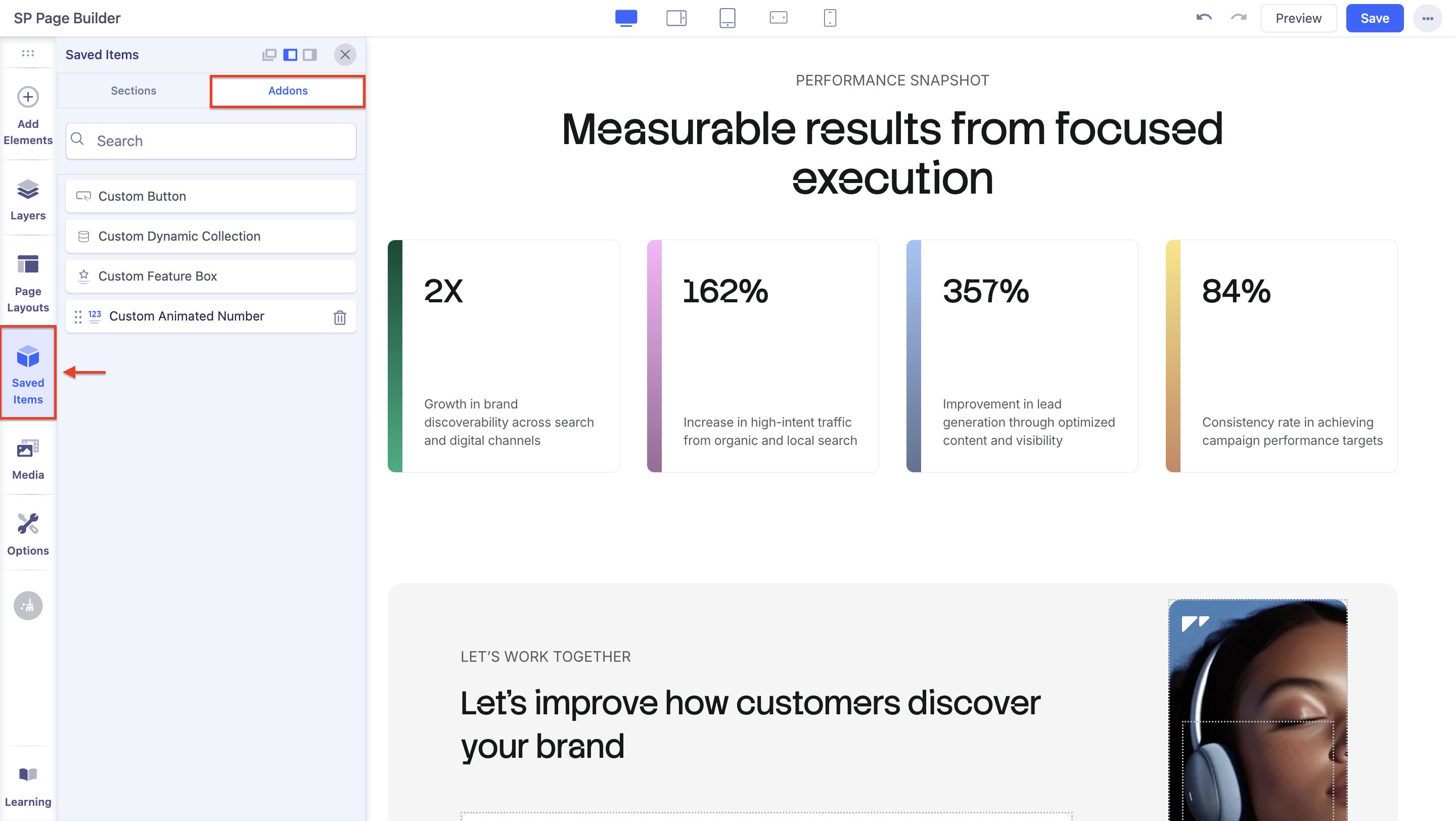Switch to tablet portrait view
The height and width of the screenshot is (821, 1456).
(727, 18)
